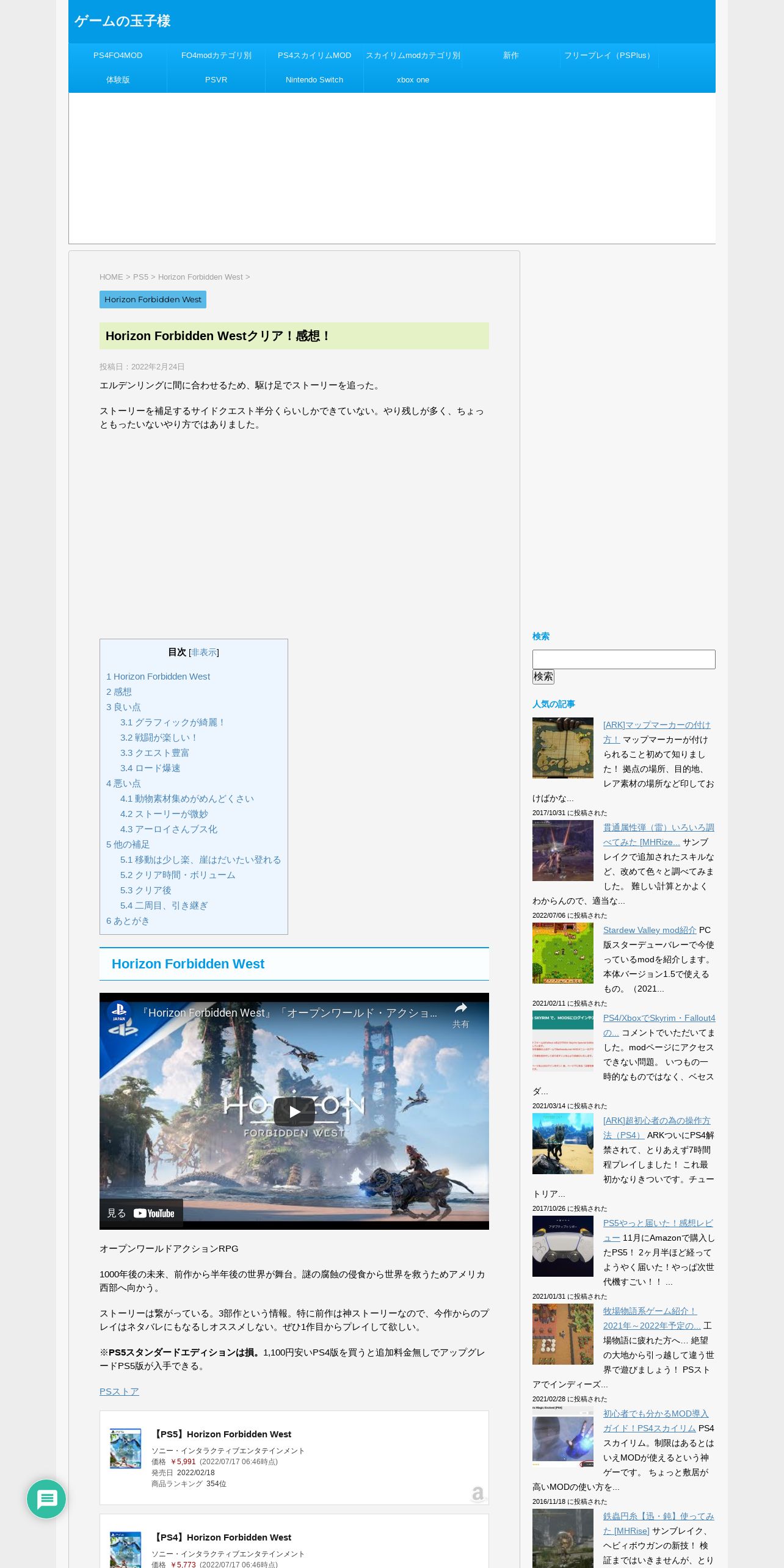Jump to TOC entry 4 悪い点
784x1568 pixels.
click(x=123, y=783)
